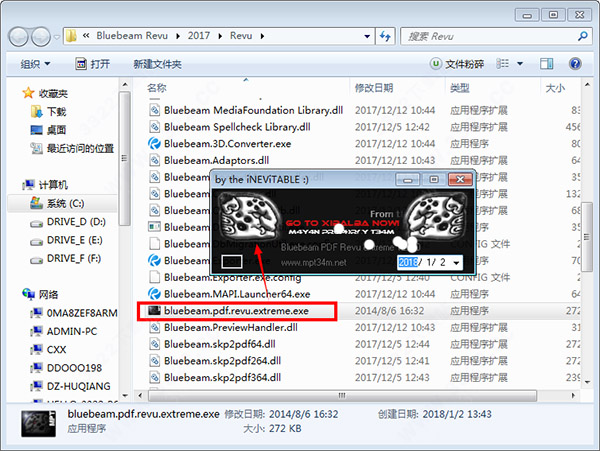Screen dimensions: 600x451
Task: Click the 桌面 desktop icon
Action: [37, 130]
